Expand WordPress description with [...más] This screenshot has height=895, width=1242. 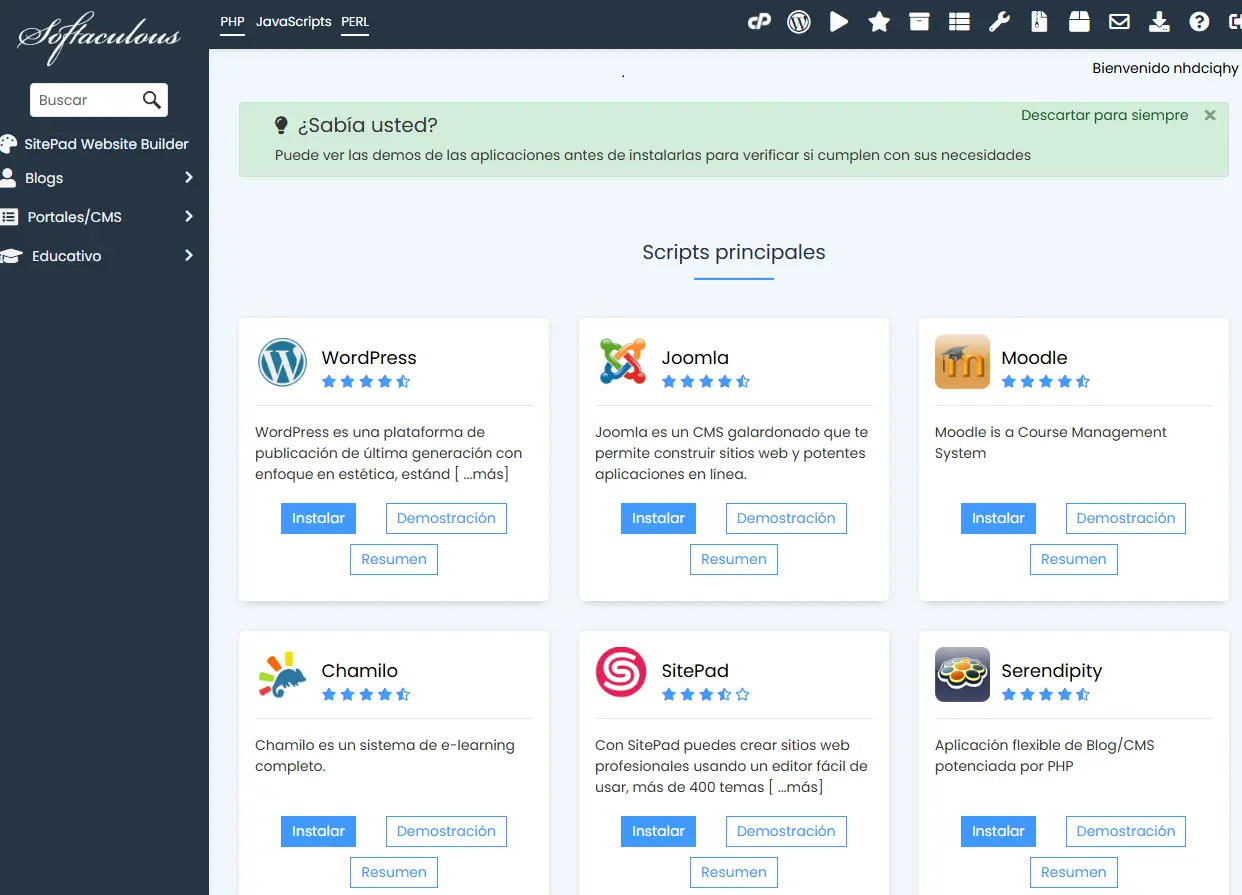(481, 474)
